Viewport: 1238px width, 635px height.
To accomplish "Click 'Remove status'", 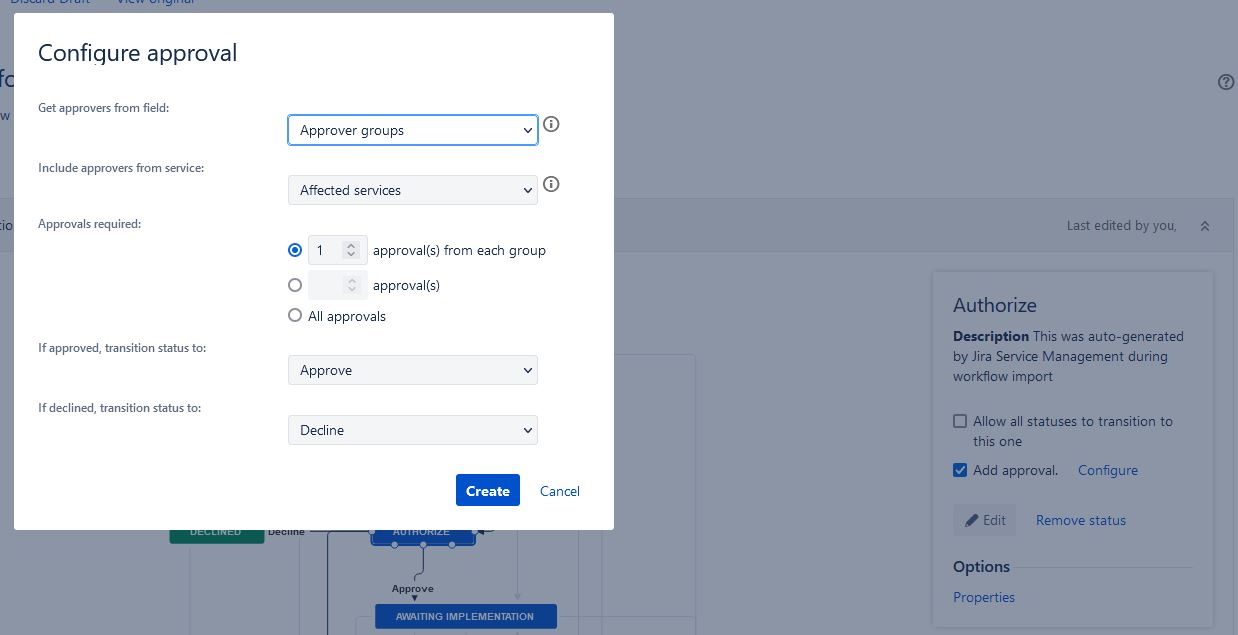I will pyautogui.click(x=1080, y=520).
